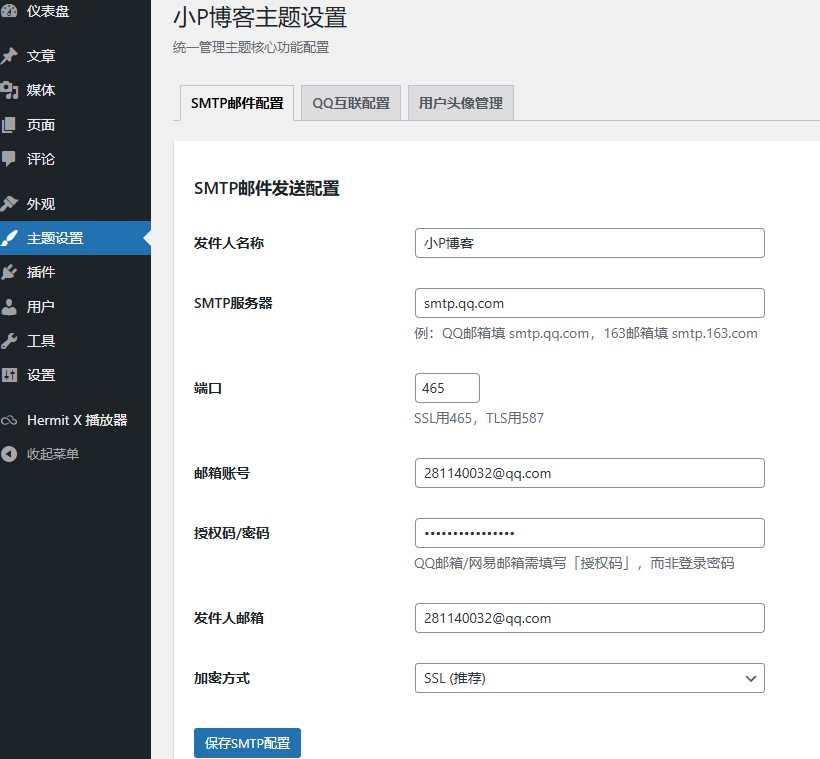The image size is (820, 759).
Task: Open 外观 appearance menu
Action: pyautogui.click(x=41, y=204)
